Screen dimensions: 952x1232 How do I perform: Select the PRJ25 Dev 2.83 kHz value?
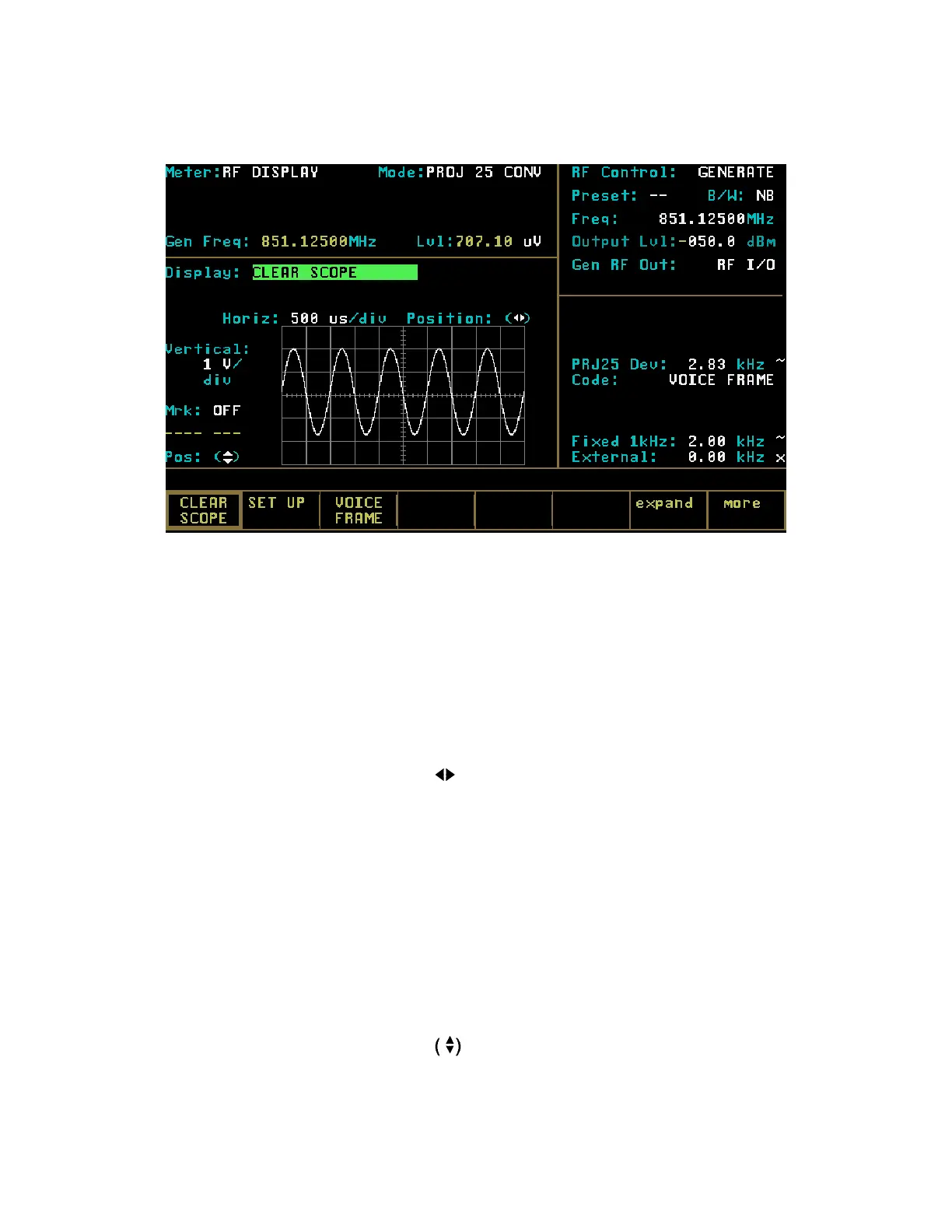click(726, 364)
